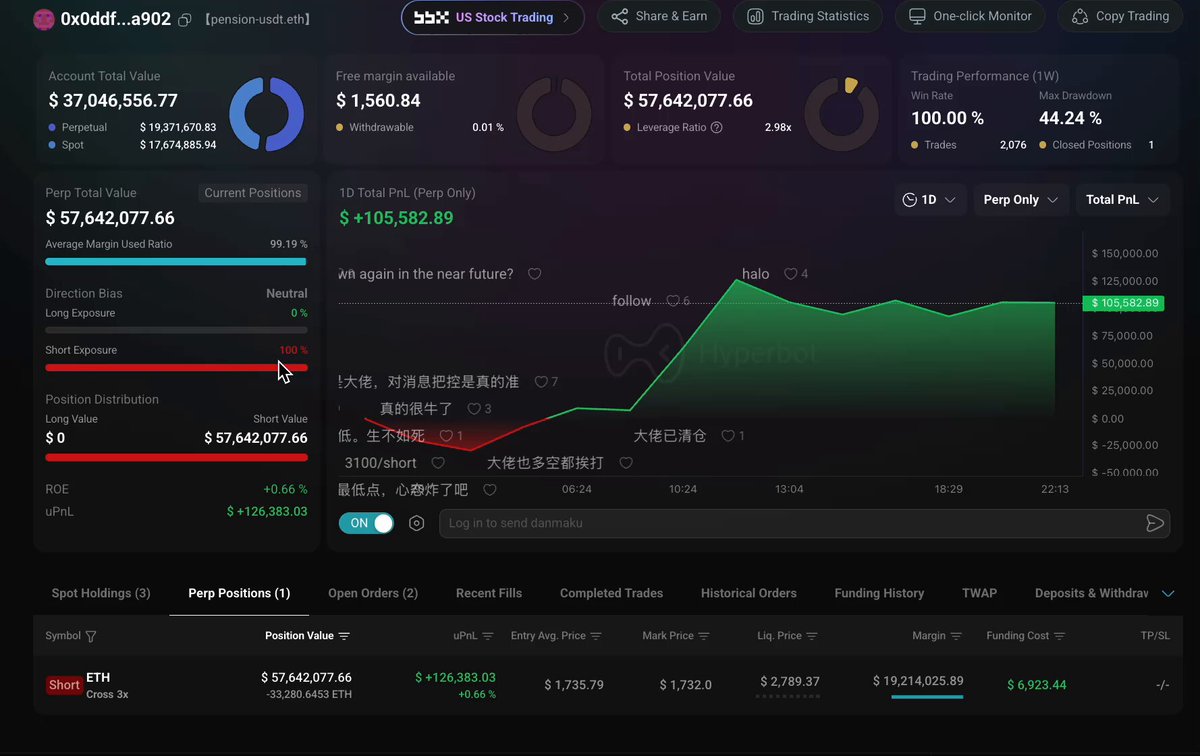Open danmaku settings hexagon icon
Image resolution: width=1200 pixels, height=756 pixels.
417,523
